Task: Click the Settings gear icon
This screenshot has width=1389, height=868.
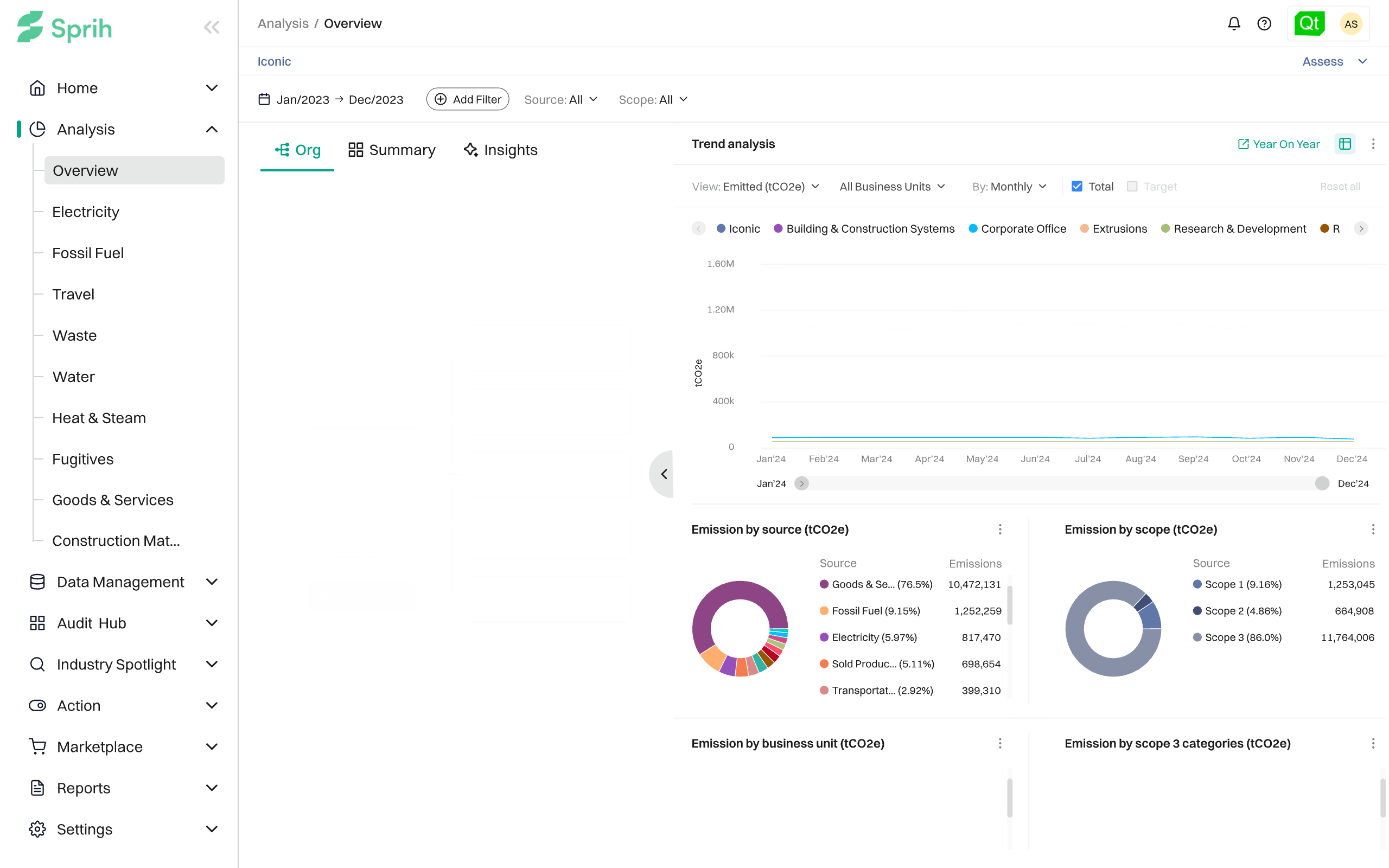Action: click(x=37, y=829)
